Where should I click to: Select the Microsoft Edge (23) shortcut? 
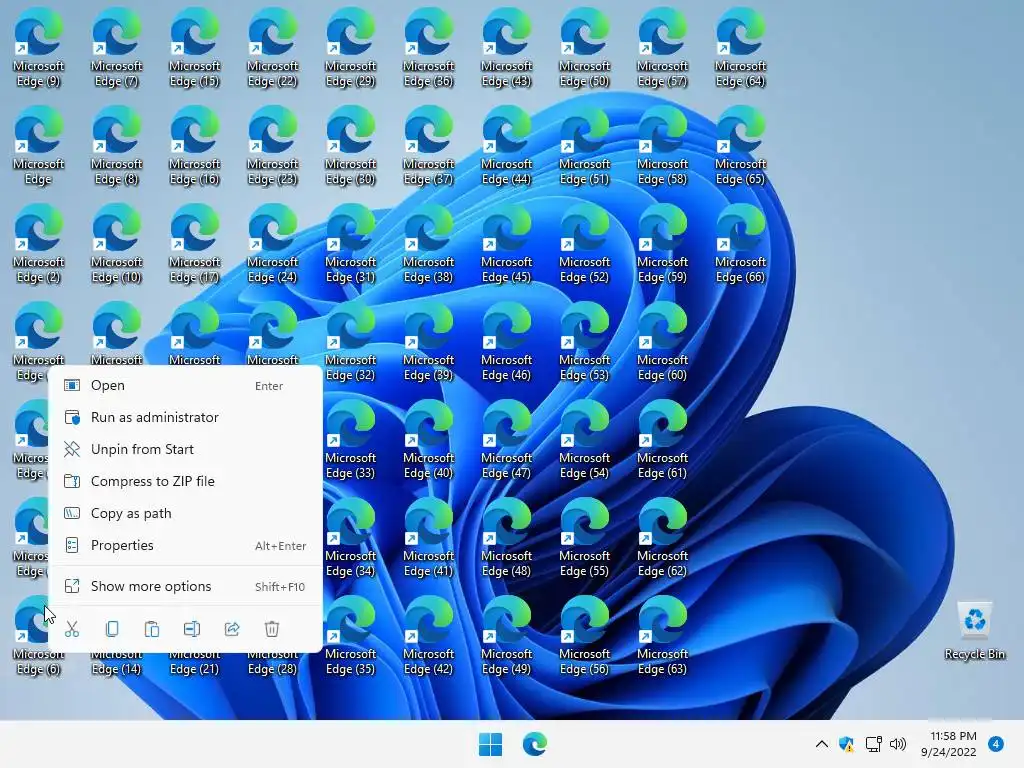(272, 146)
